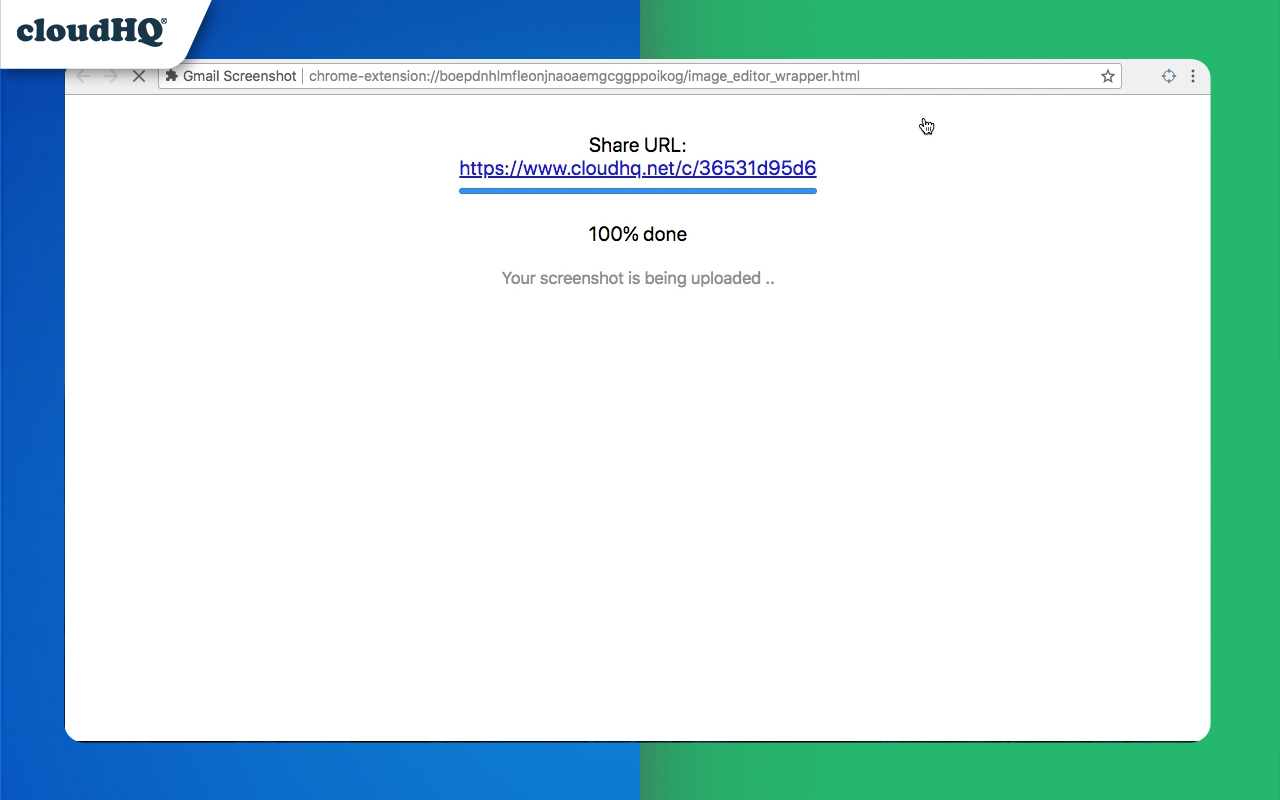The height and width of the screenshot is (800, 1280).
Task: Click the puzzle-piece extension icon beside Gmail Screenshot
Action: [x=172, y=75]
